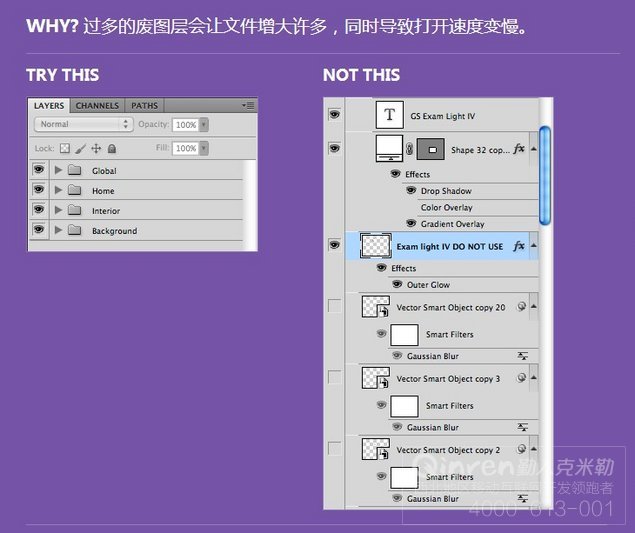This screenshot has width=635, height=533.
Task: Toggle visibility of the Background group
Action: pyautogui.click(x=39, y=230)
